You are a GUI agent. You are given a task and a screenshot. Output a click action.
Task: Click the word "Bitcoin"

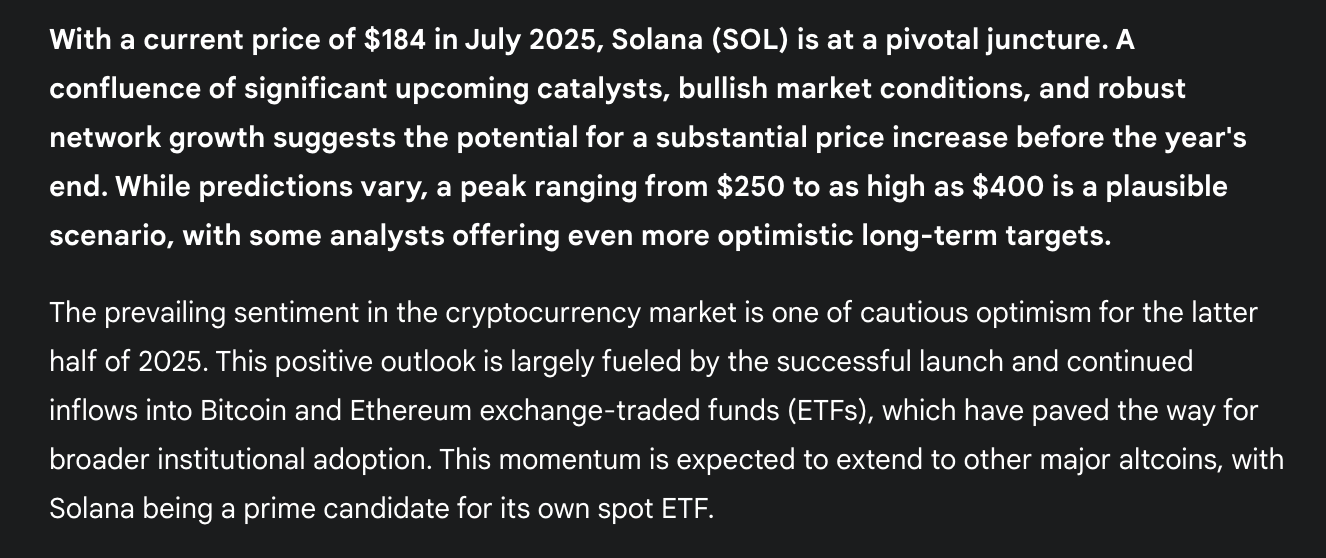click(246, 411)
